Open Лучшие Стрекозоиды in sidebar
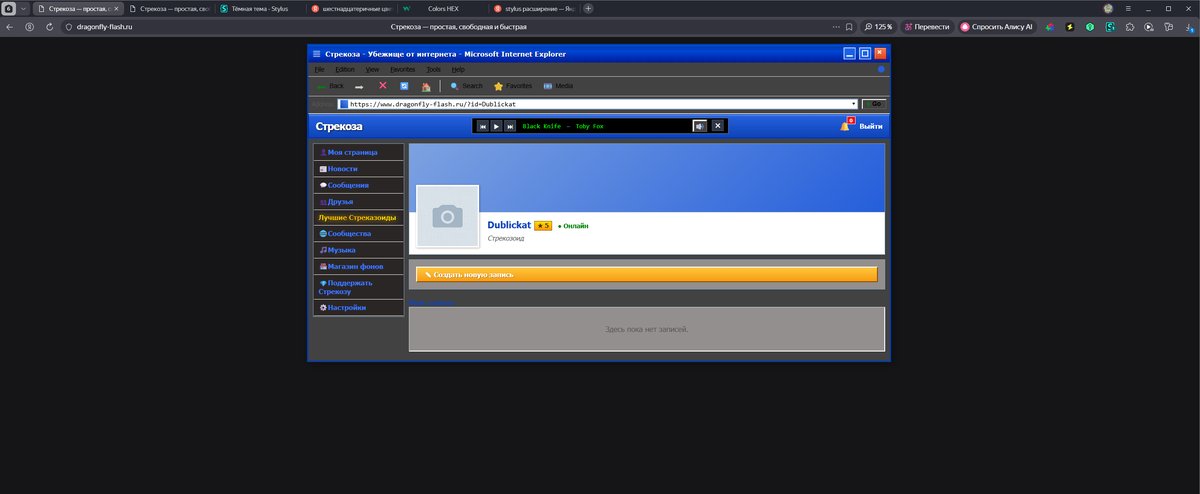The image size is (1200, 494). (x=359, y=217)
